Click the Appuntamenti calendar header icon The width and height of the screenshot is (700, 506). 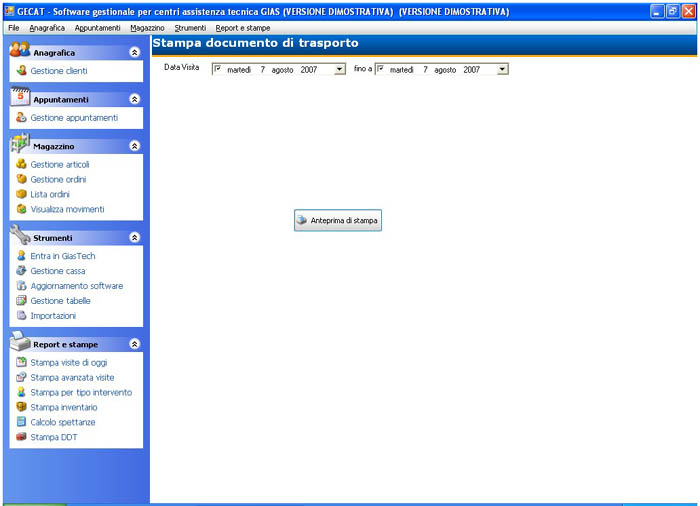[20, 96]
